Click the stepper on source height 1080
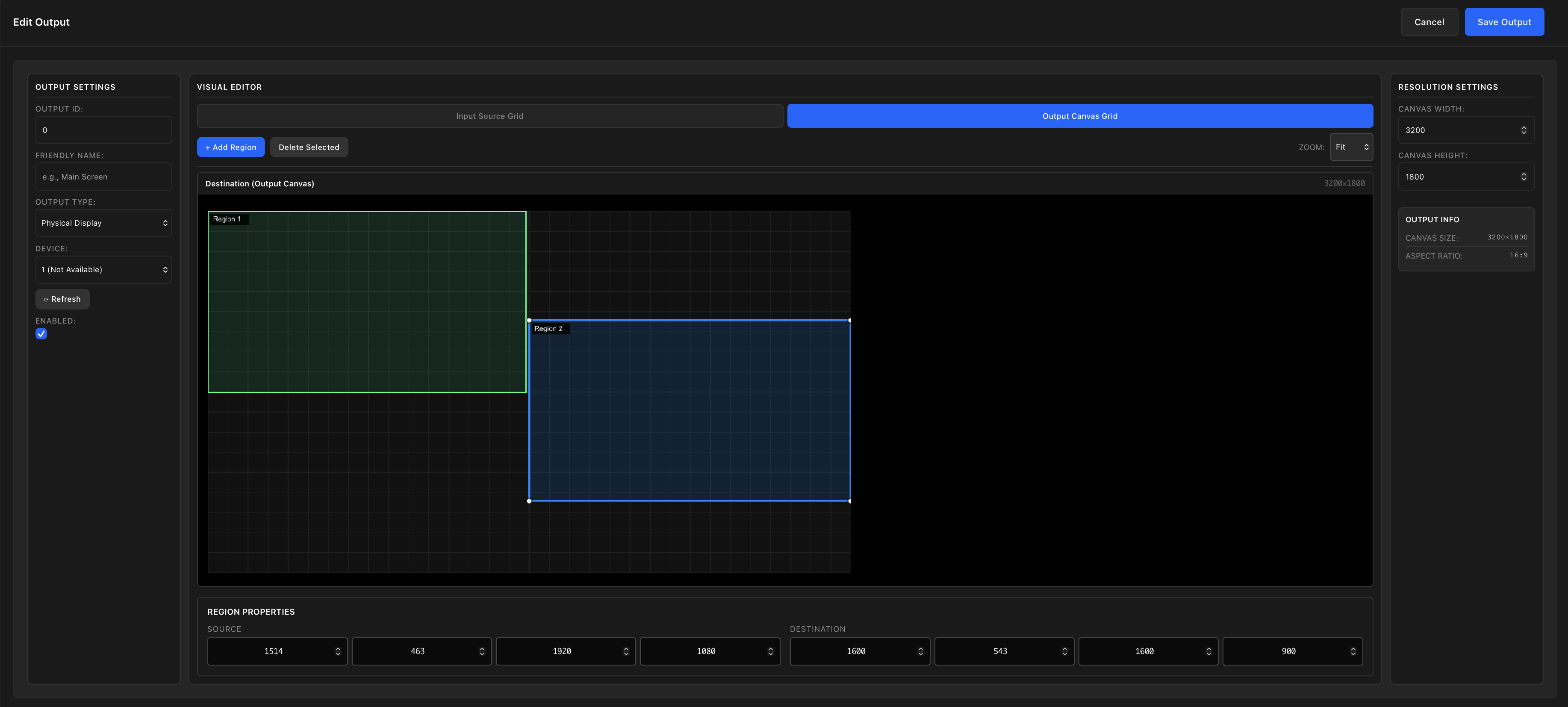Image resolution: width=1568 pixels, height=707 pixels. (771, 651)
